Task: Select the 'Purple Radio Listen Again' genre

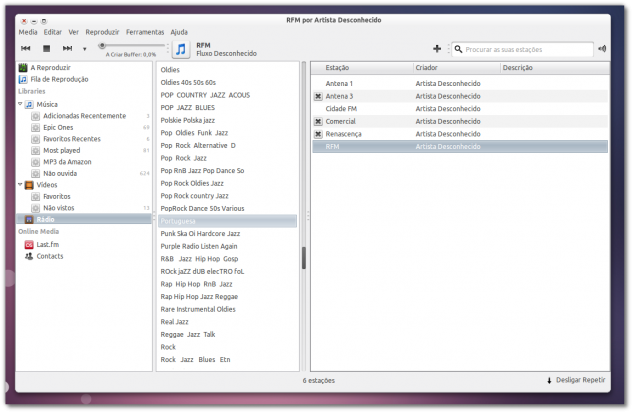Action: 199,246
